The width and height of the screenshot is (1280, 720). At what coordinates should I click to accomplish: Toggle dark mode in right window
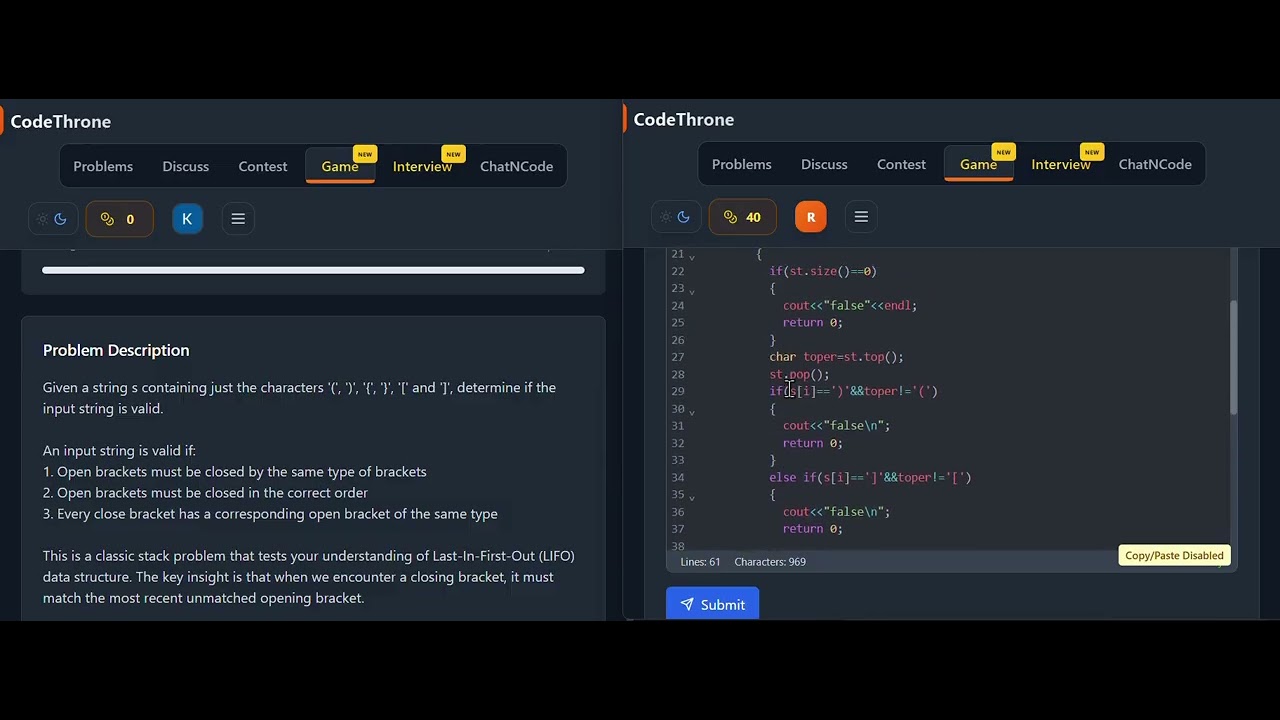675,217
